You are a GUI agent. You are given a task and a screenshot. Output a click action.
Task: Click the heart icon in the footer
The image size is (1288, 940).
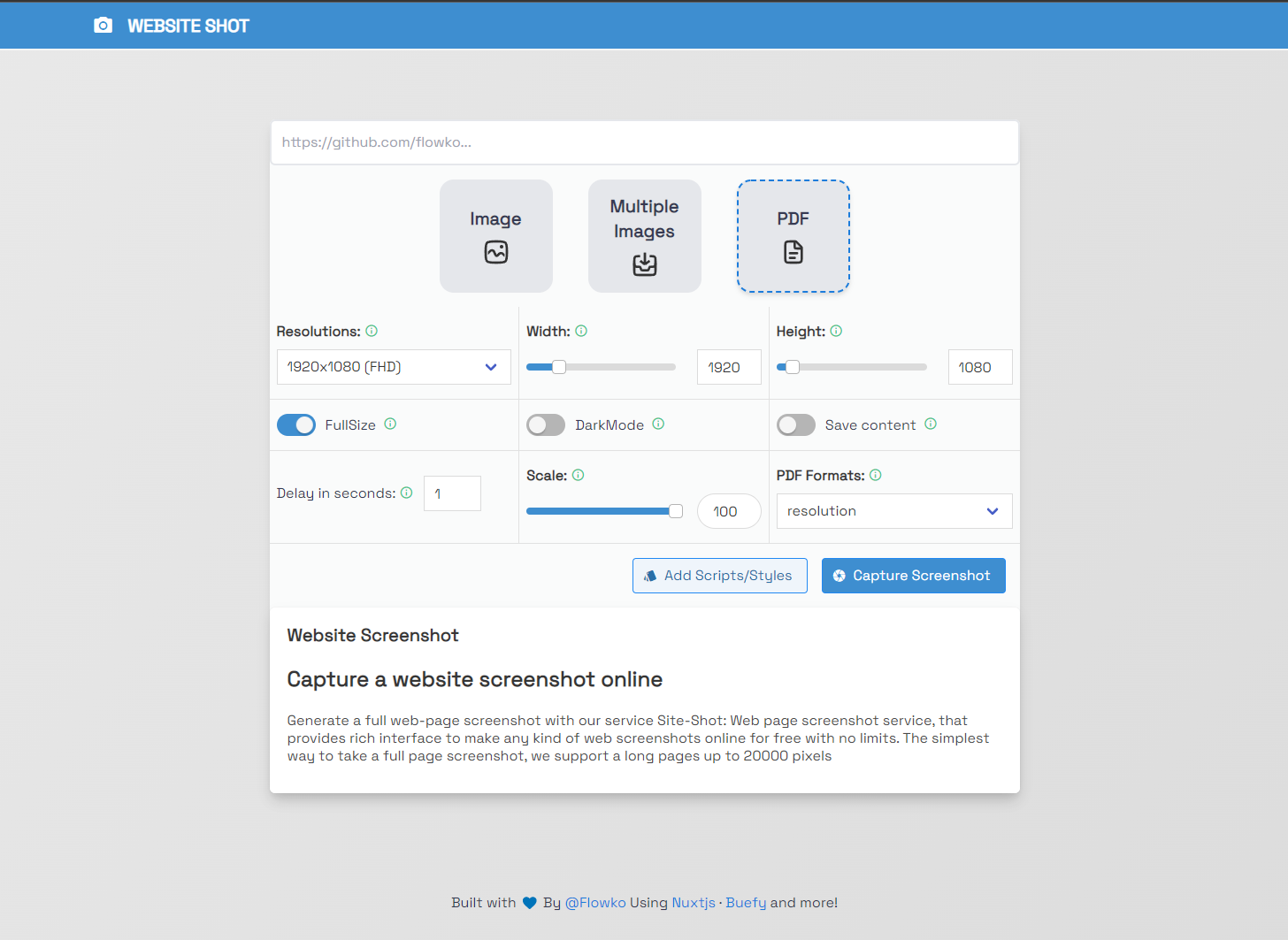529,902
